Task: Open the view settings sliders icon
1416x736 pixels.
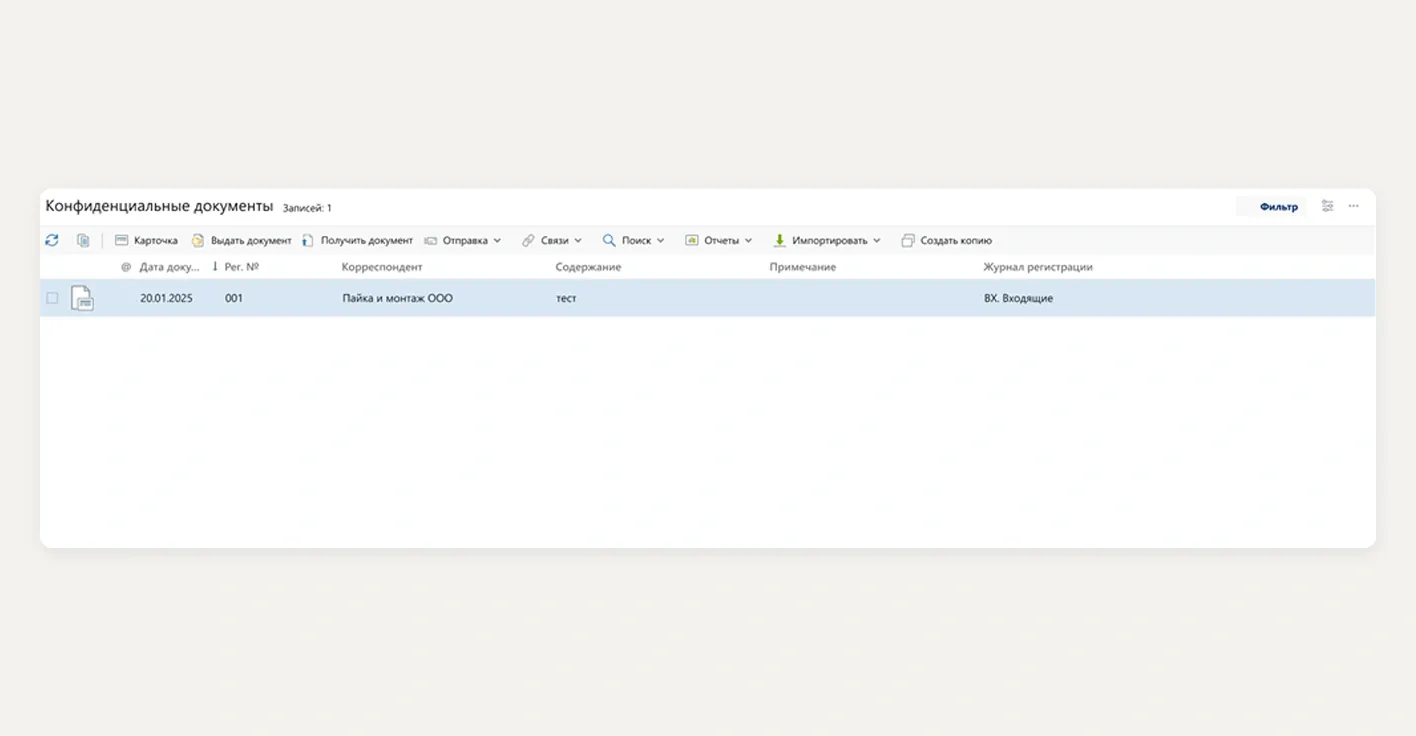Action: pos(1327,206)
